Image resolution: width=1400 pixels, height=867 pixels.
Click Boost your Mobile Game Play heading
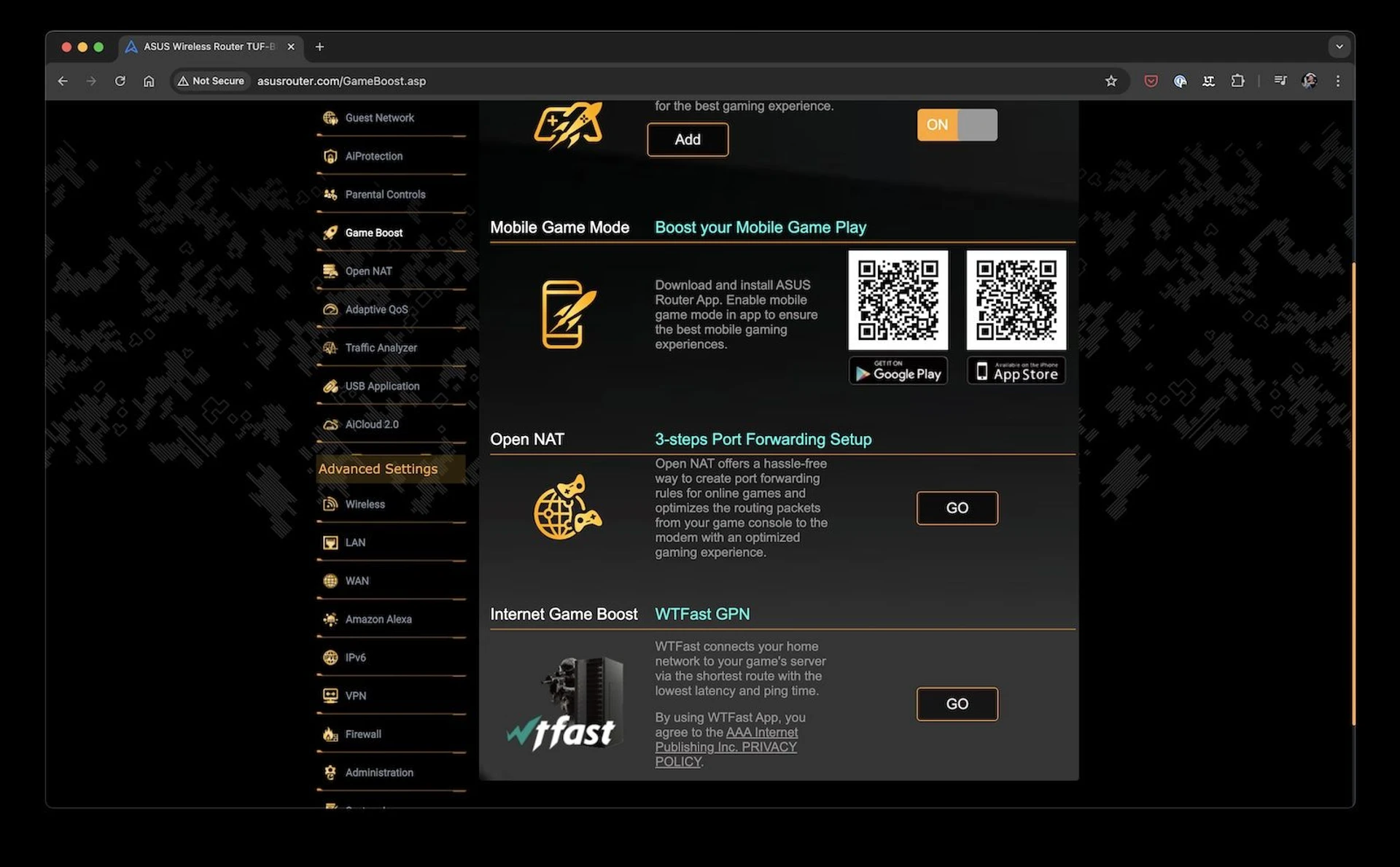click(760, 228)
